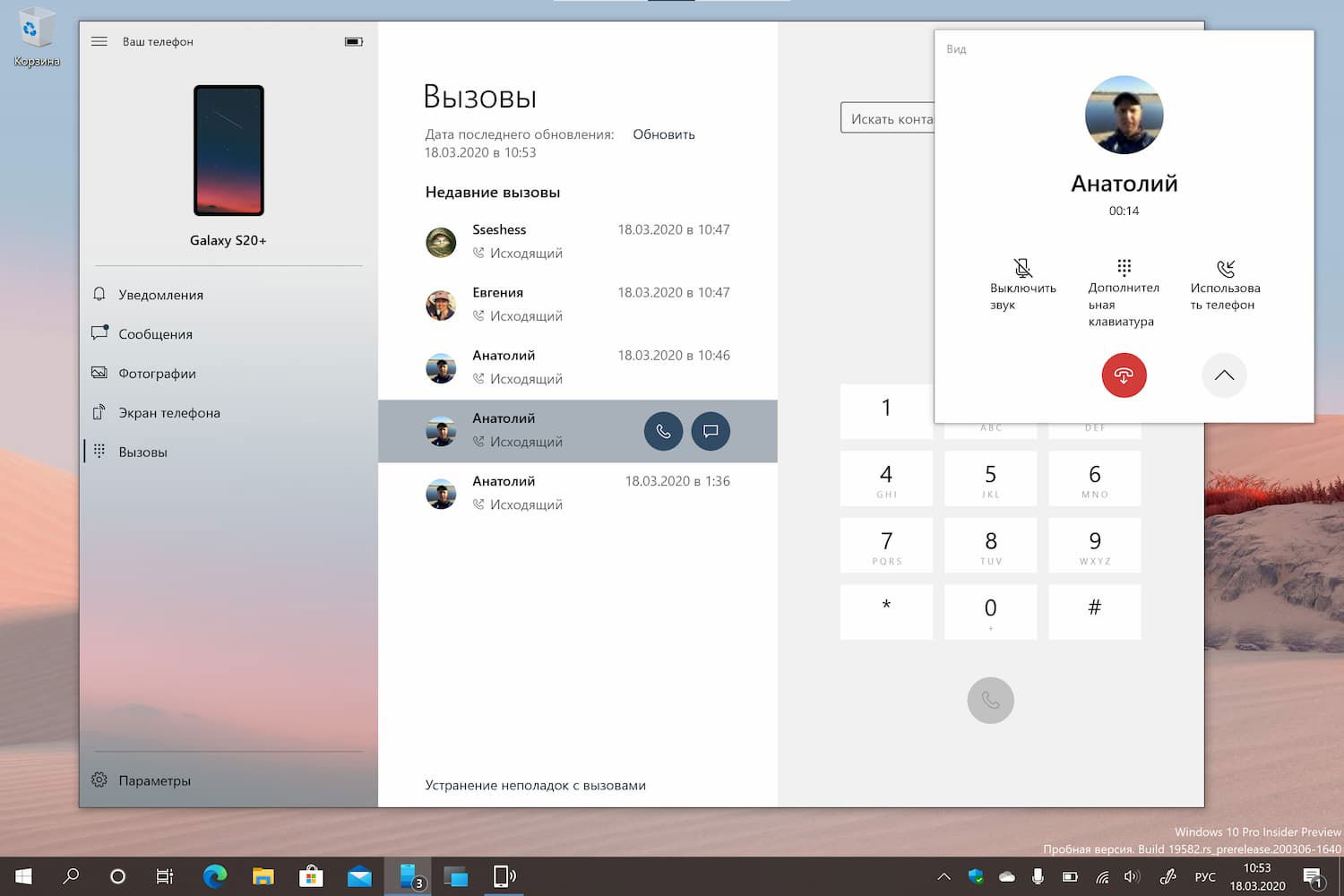Switch to the Сообщения section
The width and height of the screenshot is (1344, 896).
(x=155, y=333)
